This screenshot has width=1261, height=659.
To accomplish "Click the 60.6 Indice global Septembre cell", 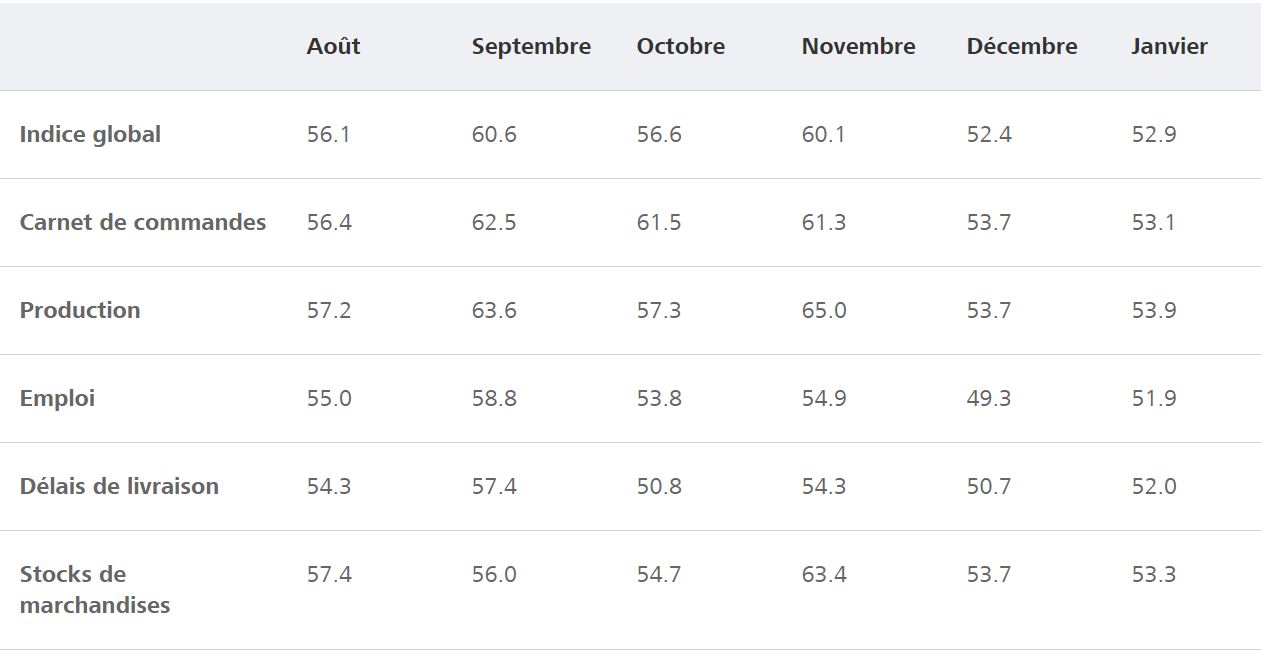I will click(x=494, y=134).
